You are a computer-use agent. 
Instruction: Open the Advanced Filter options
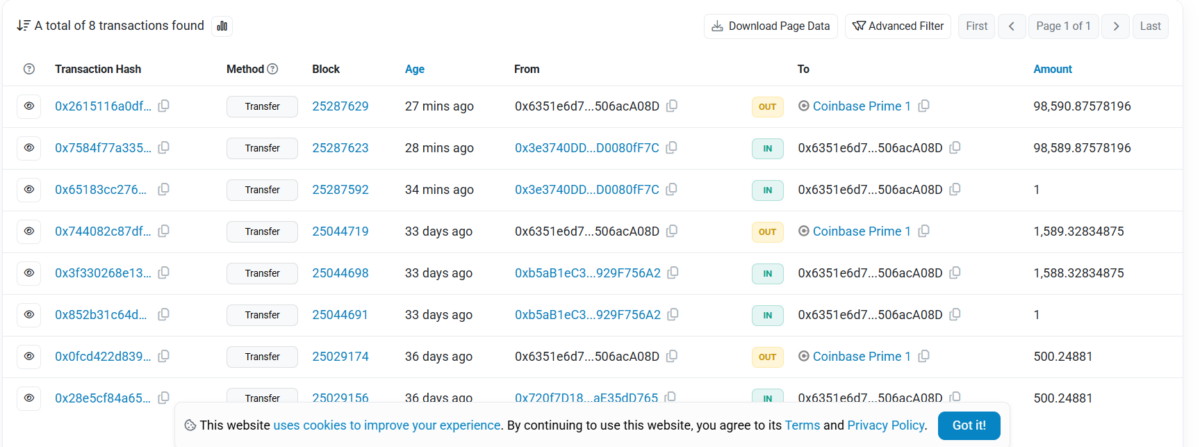click(x=898, y=26)
